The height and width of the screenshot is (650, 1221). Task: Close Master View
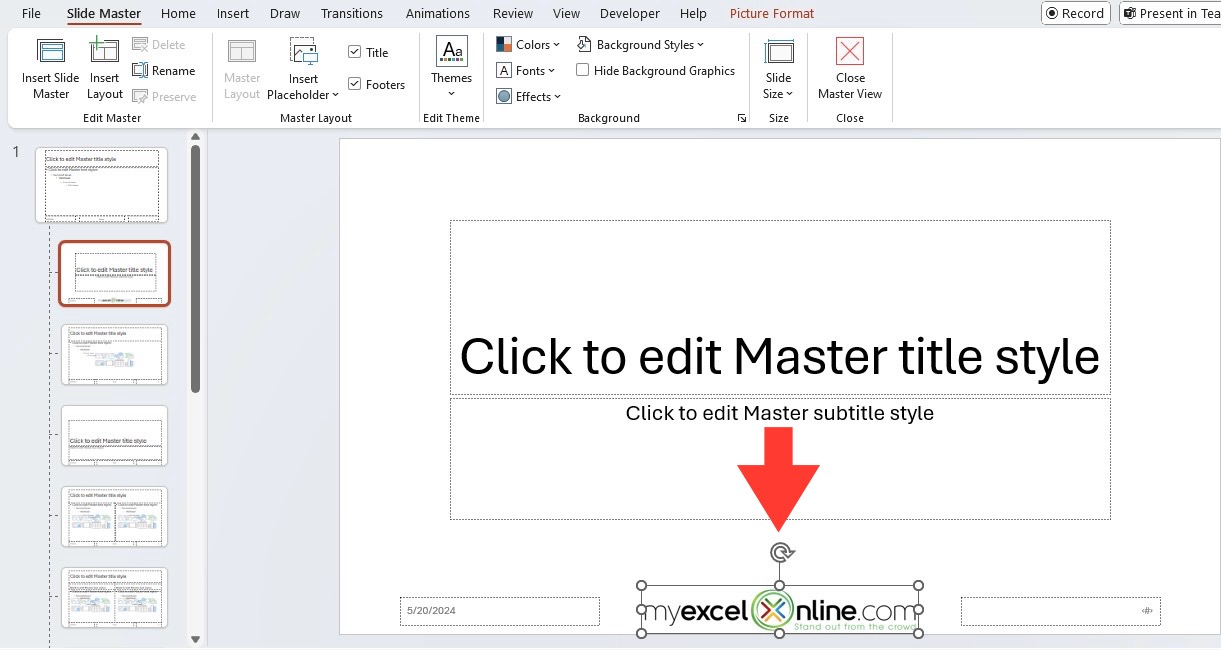point(850,68)
